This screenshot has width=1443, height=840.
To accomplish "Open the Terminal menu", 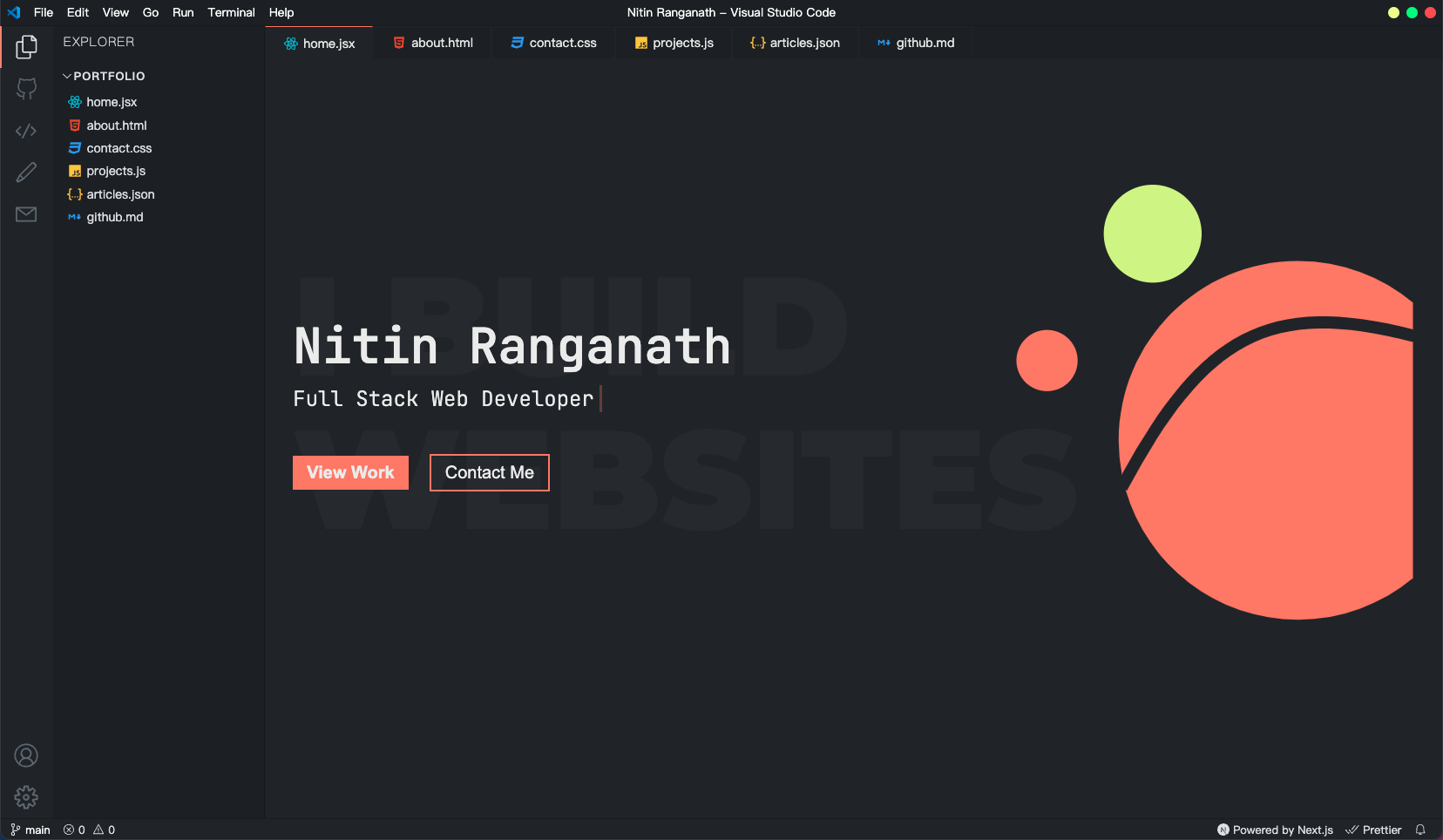I will coord(231,12).
